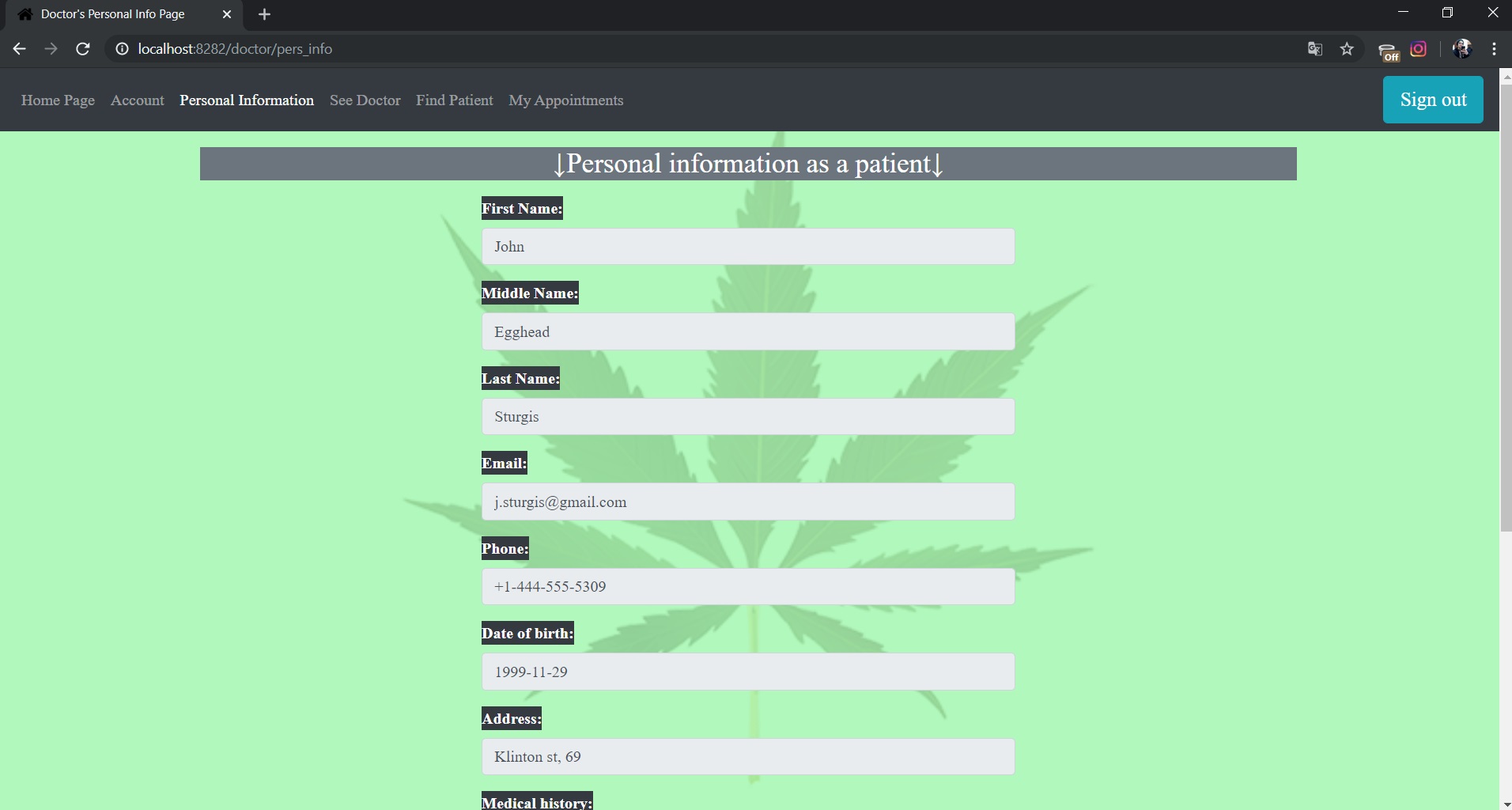Click the browser forward arrow
This screenshot has width=1512, height=810.
(x=51, y=49)
